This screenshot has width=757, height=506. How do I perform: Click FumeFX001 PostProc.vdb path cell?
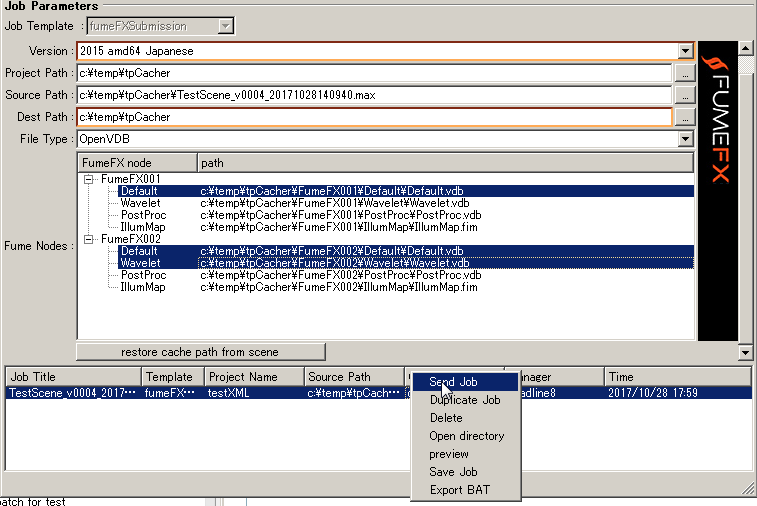click(341, 215)
